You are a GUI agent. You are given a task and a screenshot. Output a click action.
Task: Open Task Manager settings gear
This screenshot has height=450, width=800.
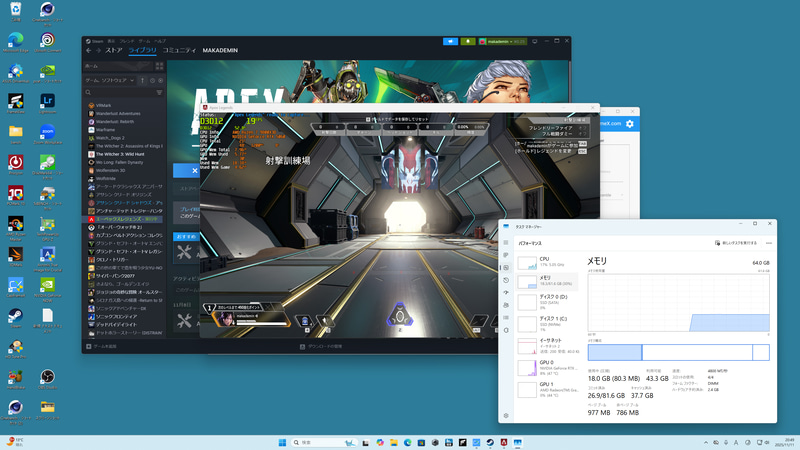(506, 415)
